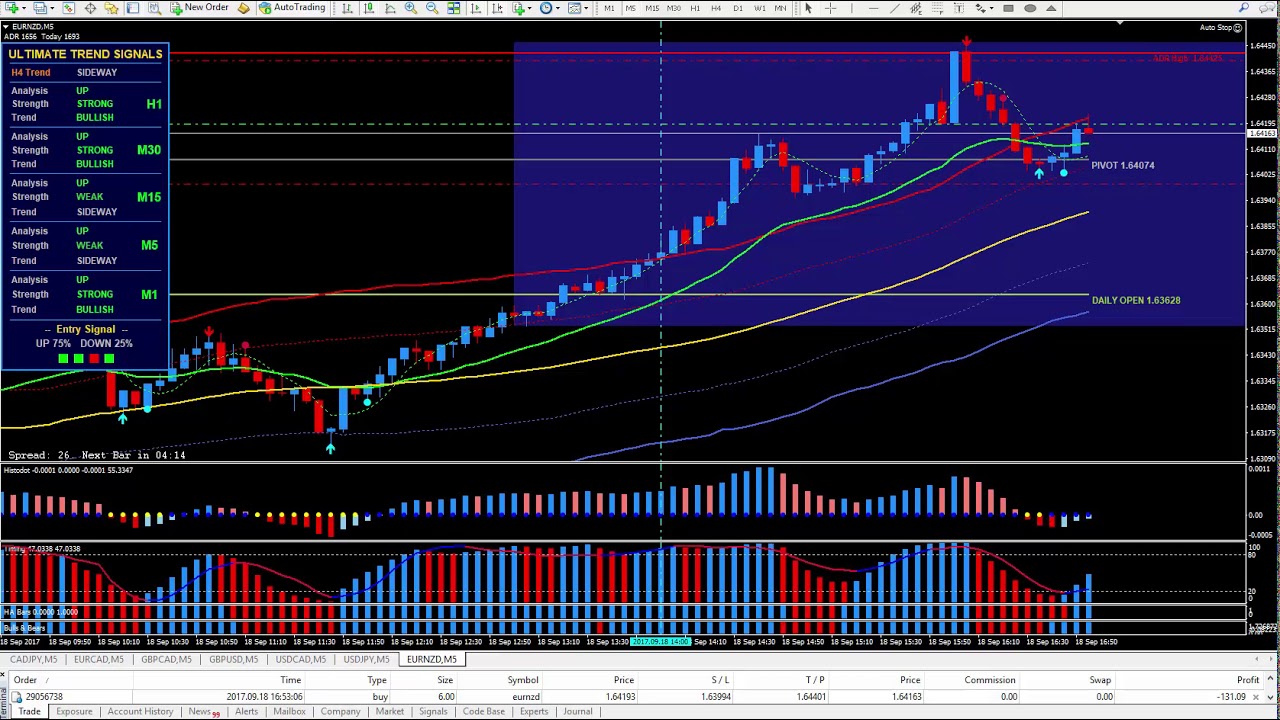The width and height of the screenshot is (1280, 720).
Task: Zoom out on the chart
Action: (x=432, y=8)
